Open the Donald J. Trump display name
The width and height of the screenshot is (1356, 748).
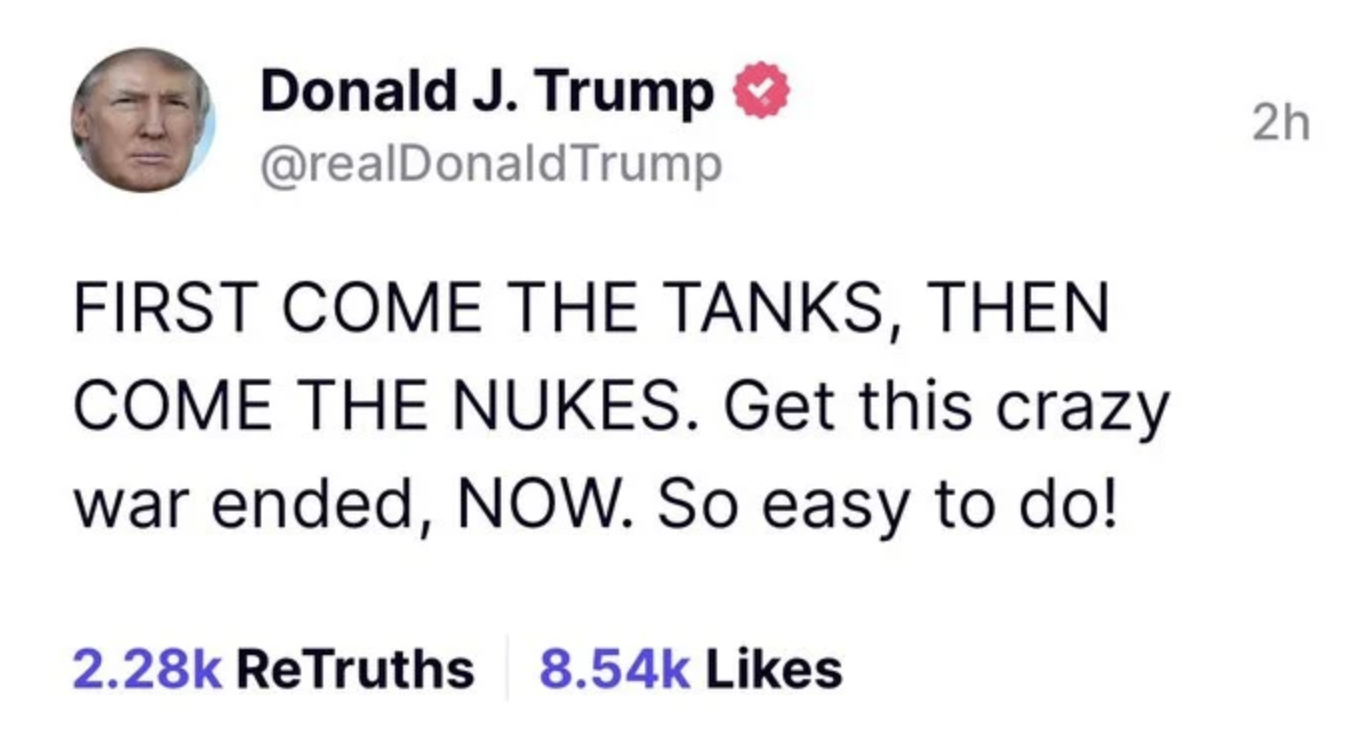487,94
